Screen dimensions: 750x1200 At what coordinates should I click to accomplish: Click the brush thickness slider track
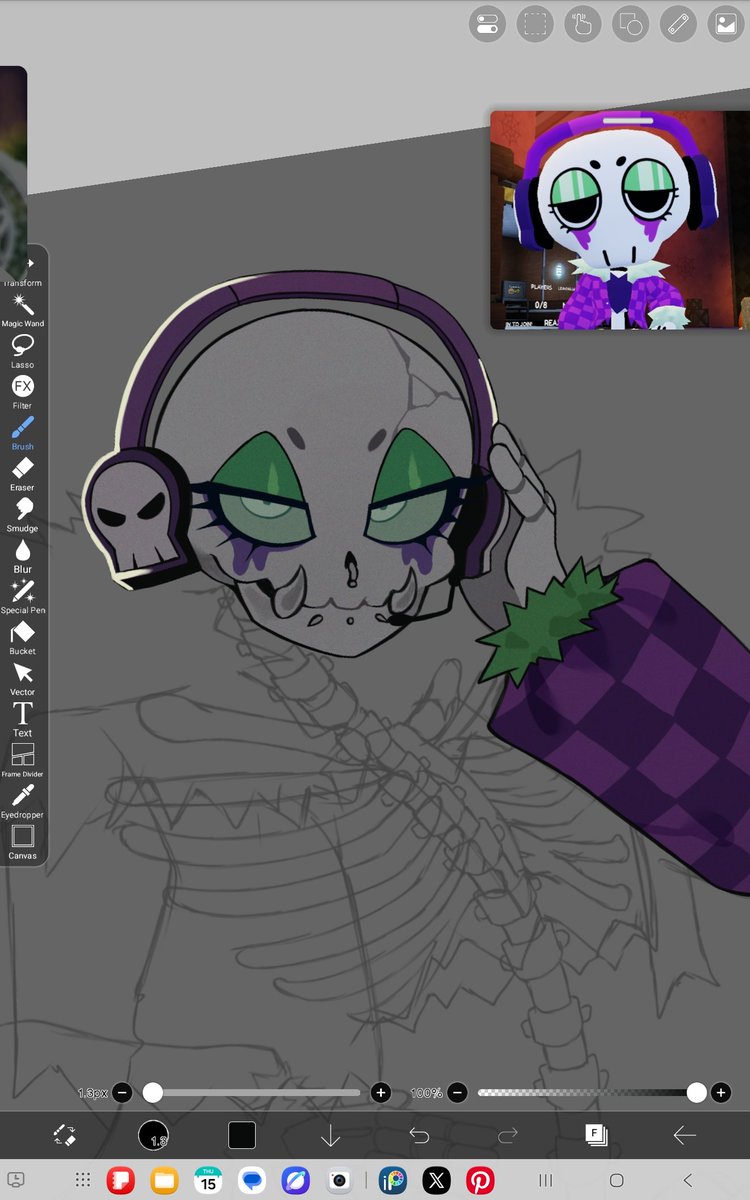(x=251, y=1093)
